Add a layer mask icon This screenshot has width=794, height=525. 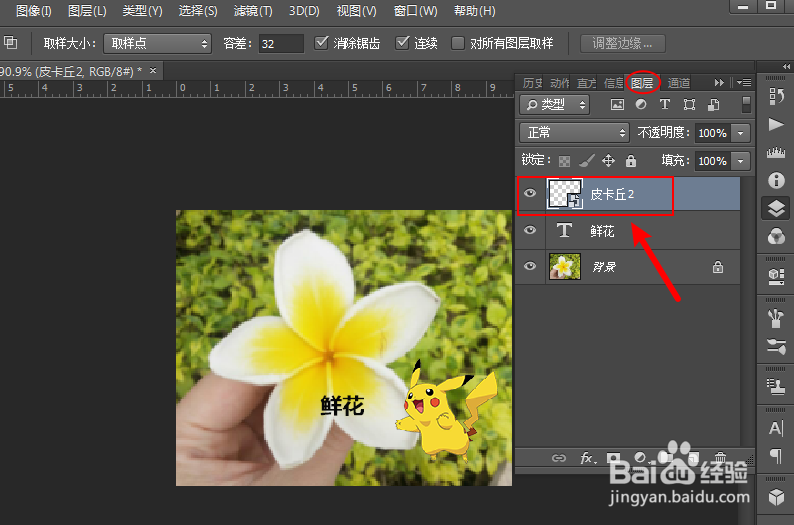(614, 458)
